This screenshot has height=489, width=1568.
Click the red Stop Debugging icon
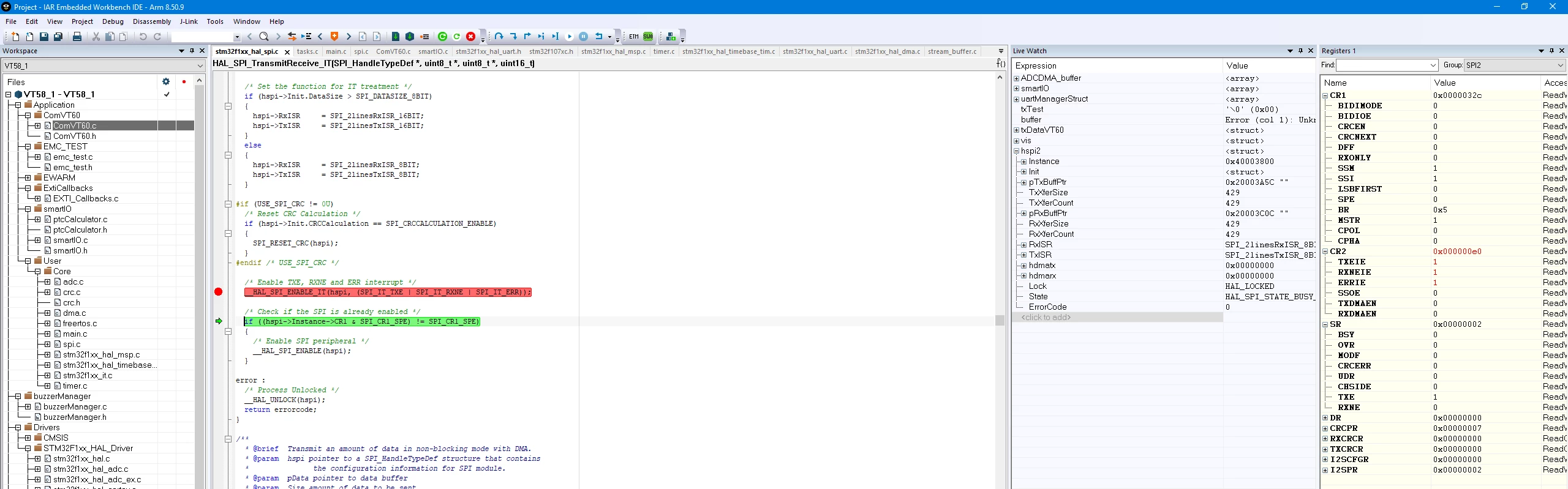pos(470,37)
